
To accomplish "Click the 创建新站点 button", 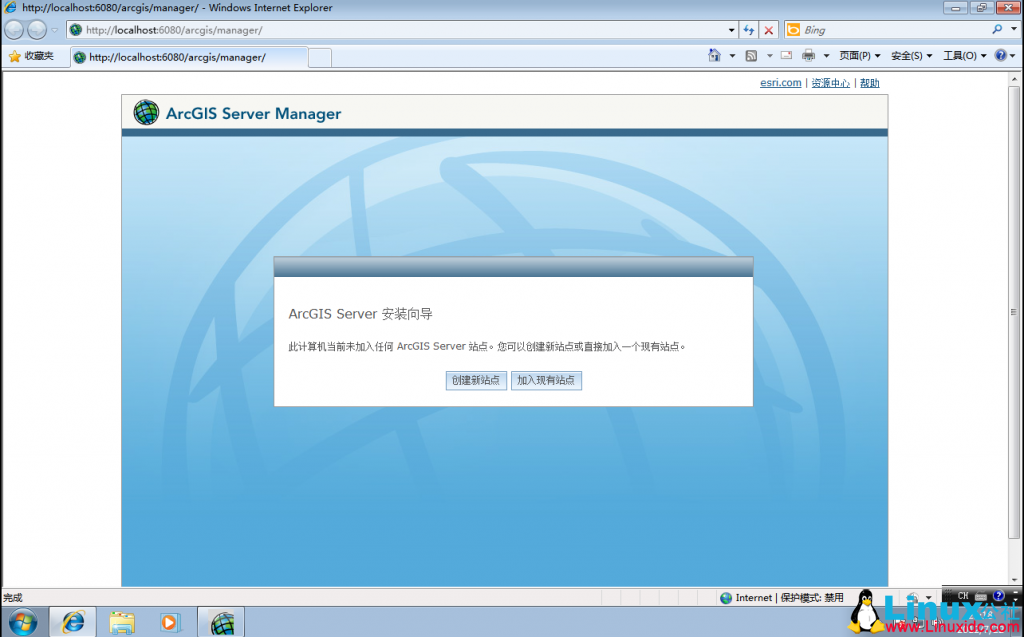I will coord(476,380).
